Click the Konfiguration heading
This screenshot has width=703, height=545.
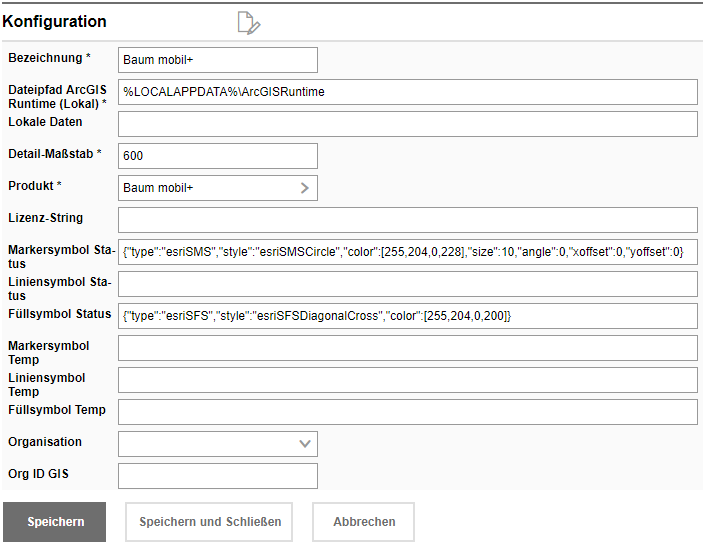[x=55, y=21]
